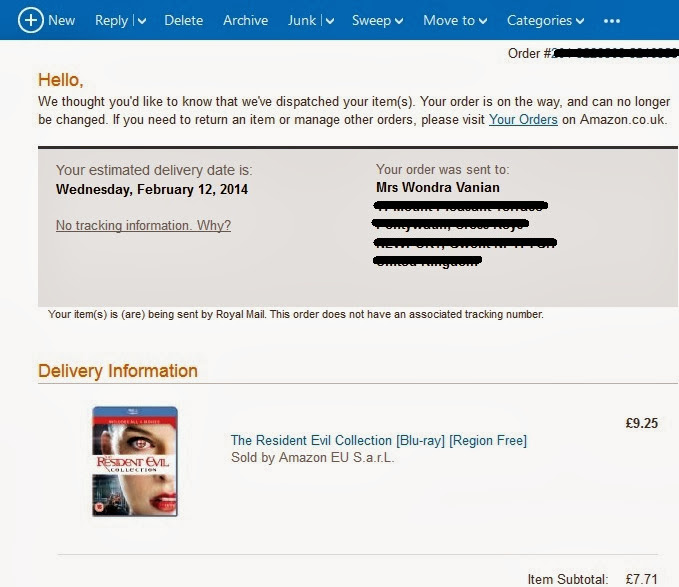The width and height of the screenshot is (679, 587).
Task: Open The Resident Evil Collection product link
Action: pos(378,440)
